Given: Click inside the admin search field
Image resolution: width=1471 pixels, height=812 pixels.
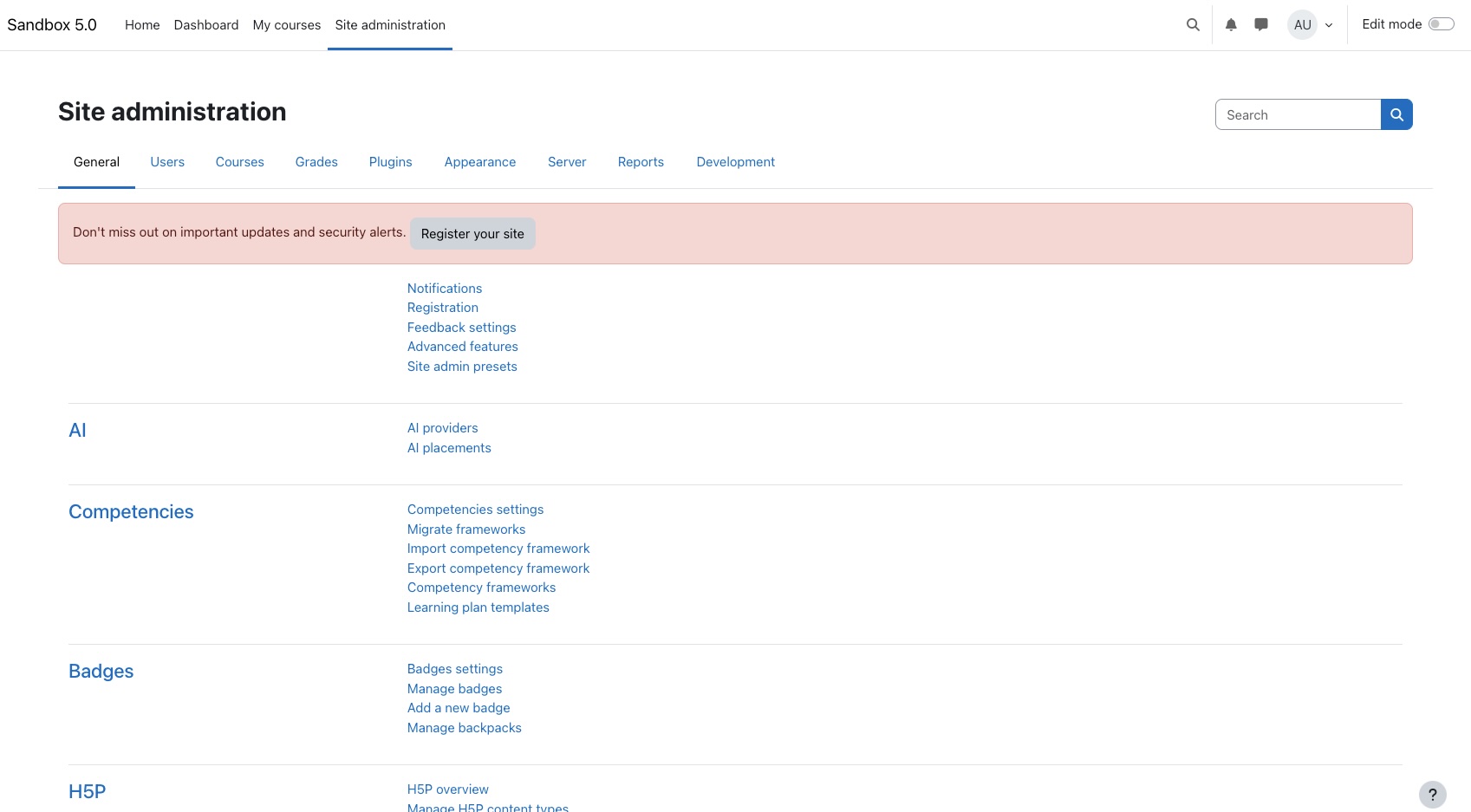Looking at the screenshot, I should [x=1298, y=114].
